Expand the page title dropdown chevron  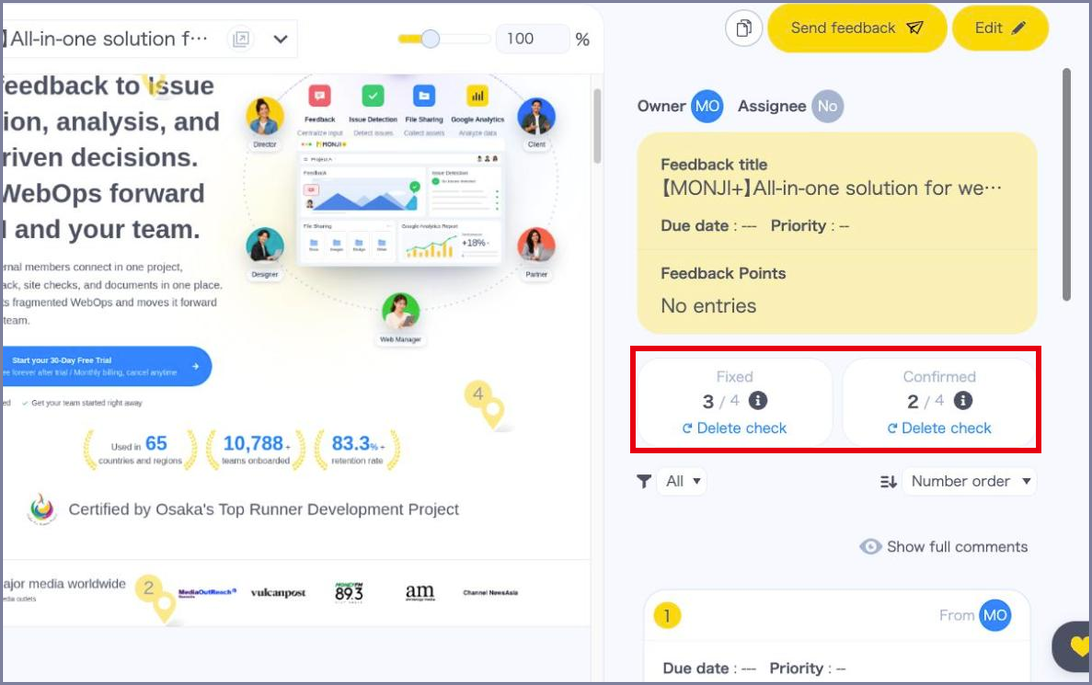click(281, 39)
